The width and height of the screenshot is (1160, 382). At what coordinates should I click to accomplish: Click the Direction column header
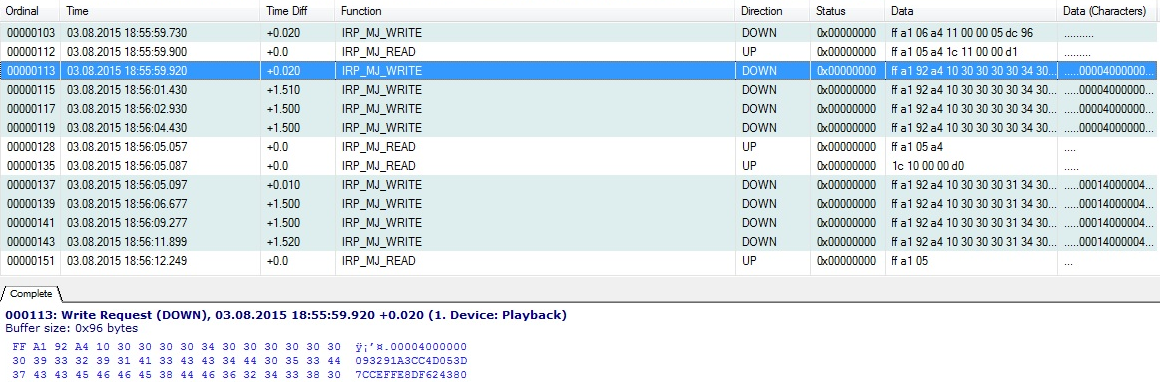772,11
